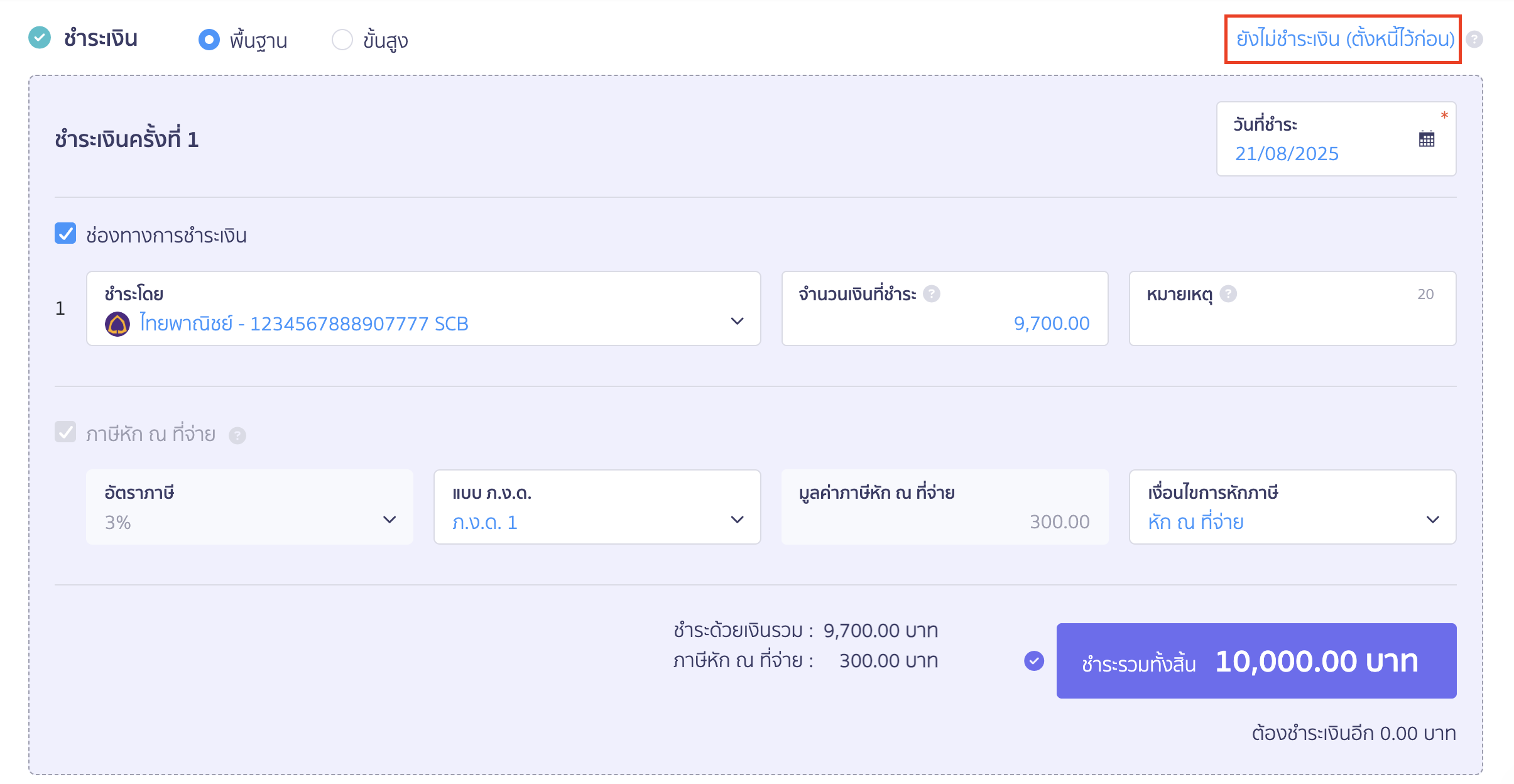The image size is (1514, 784).
Task: Click the หมายเหตุ note field
Action: (x=1292, y=308)
